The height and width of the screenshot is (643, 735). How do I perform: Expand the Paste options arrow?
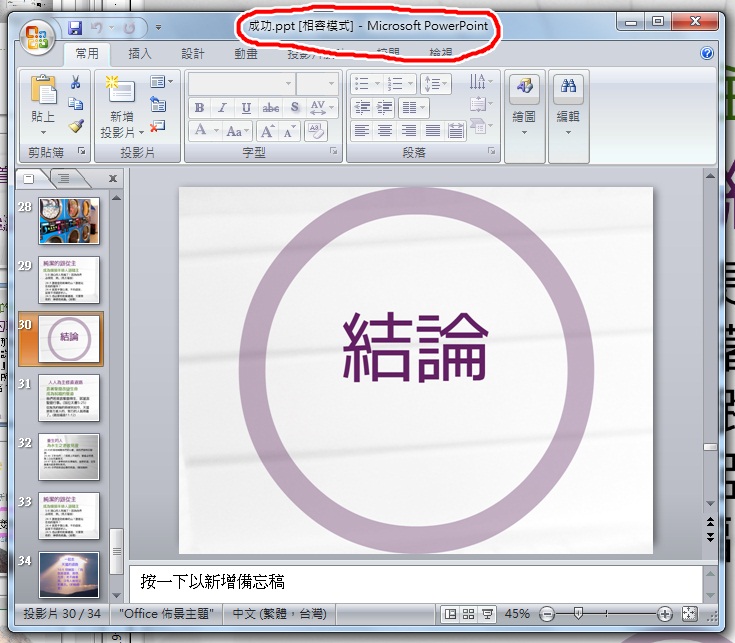[x=43, y=133]
